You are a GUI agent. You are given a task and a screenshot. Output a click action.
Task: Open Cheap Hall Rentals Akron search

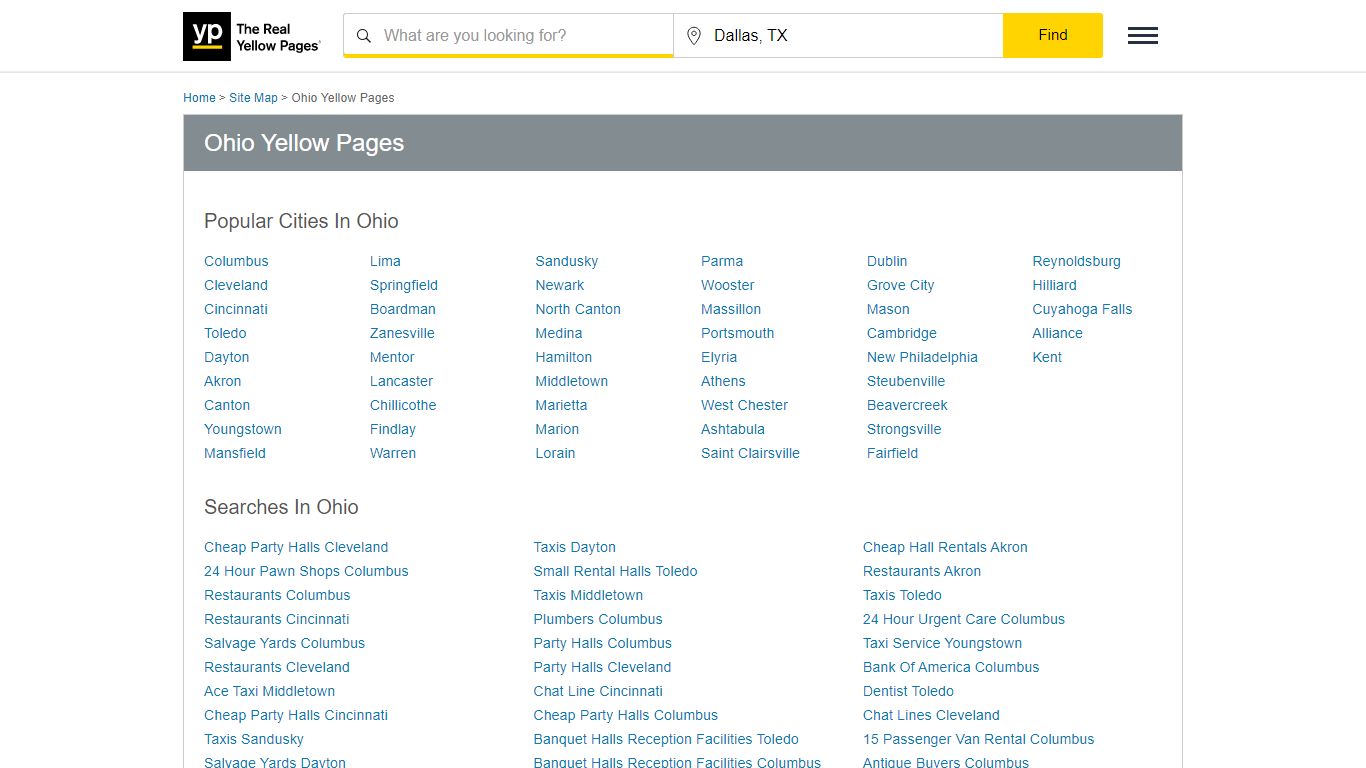(946, 547)
